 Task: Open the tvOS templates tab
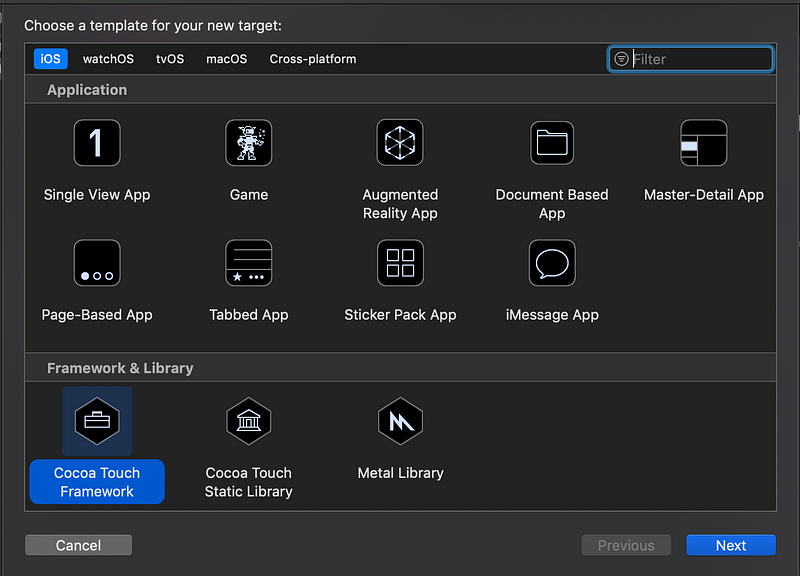(170, 59)
